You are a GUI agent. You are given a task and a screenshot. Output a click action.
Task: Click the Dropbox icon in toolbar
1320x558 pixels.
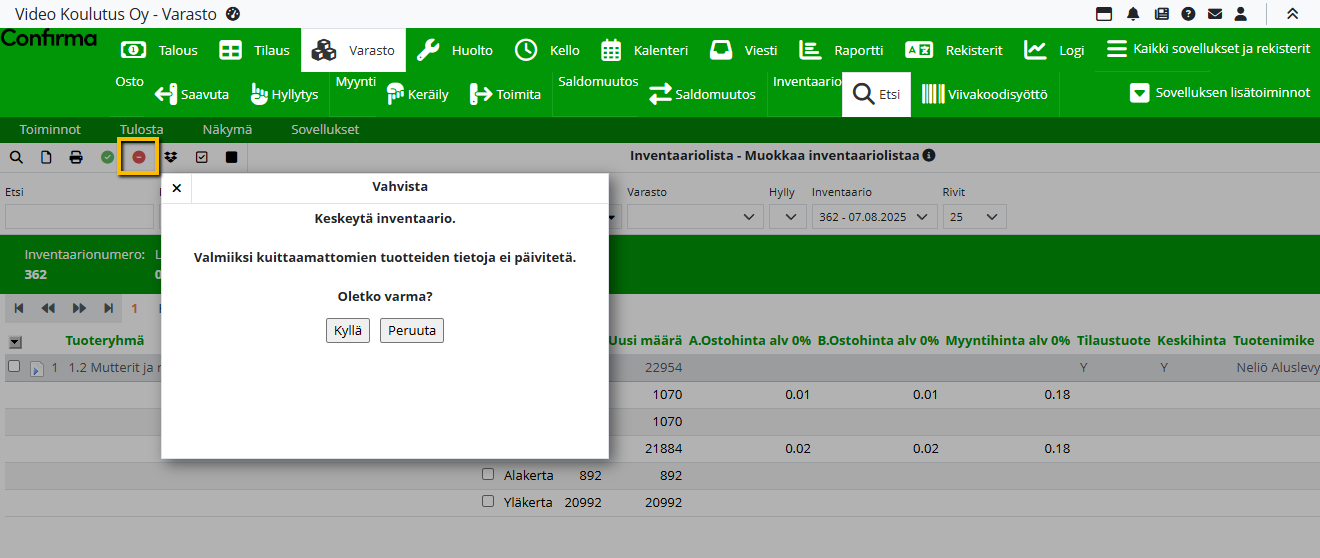[170, 157]
